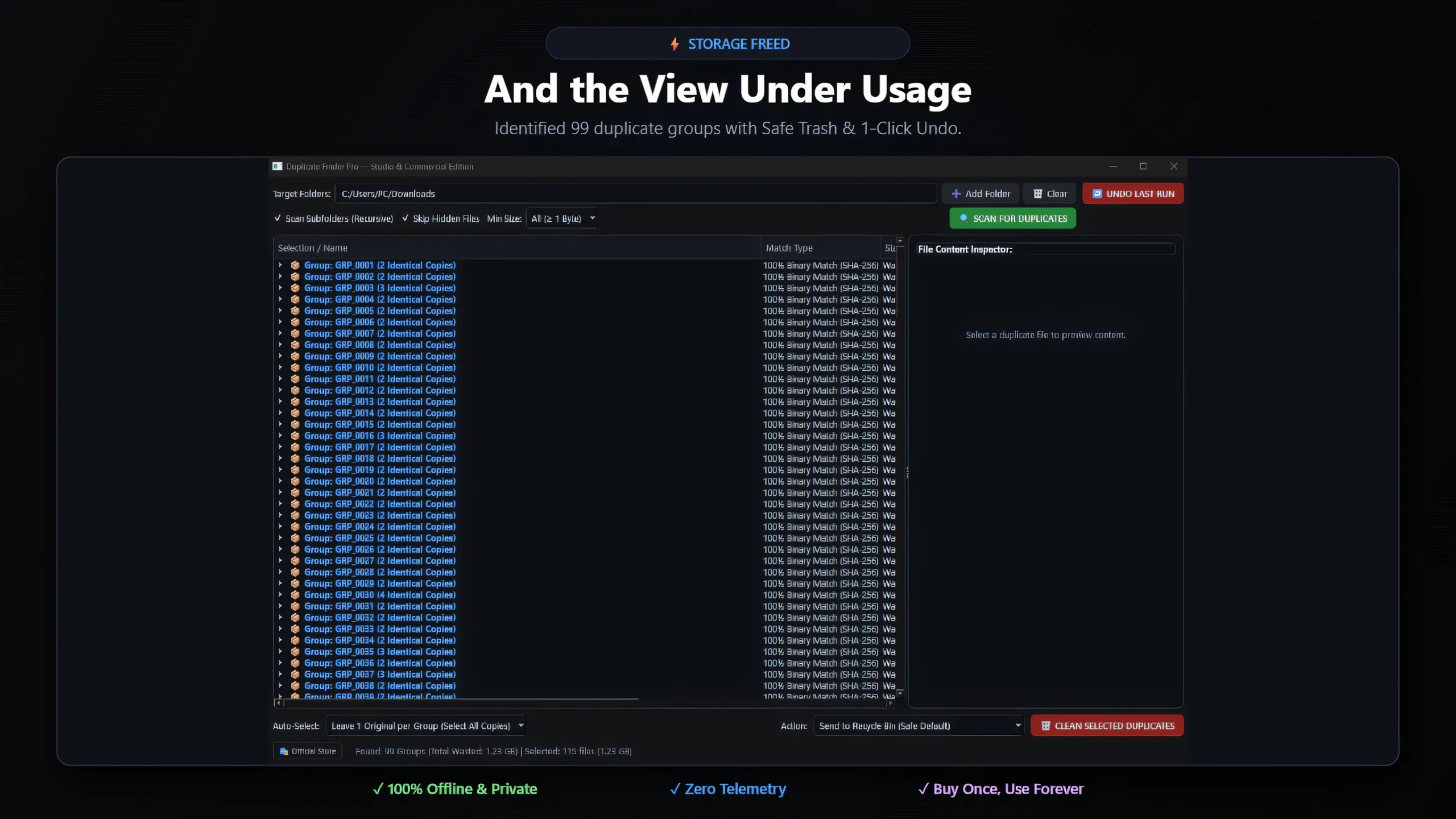The width and height of the screenshot is (1456, 819).
Task: Click box icon of Group GRP_0033
Action: [x=295, y=629]
